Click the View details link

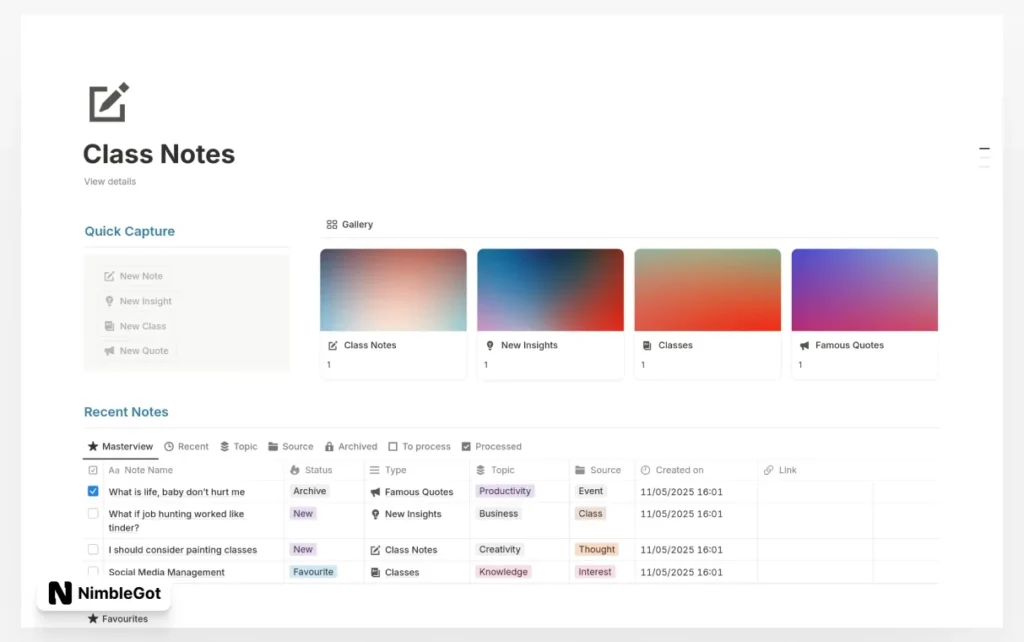[x=110, y=182]
